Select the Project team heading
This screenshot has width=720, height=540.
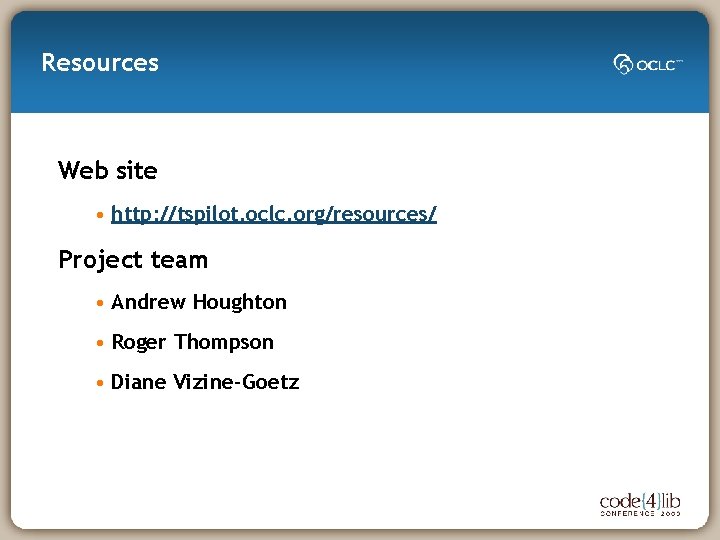pyautogui.click(x=133, y=260)
